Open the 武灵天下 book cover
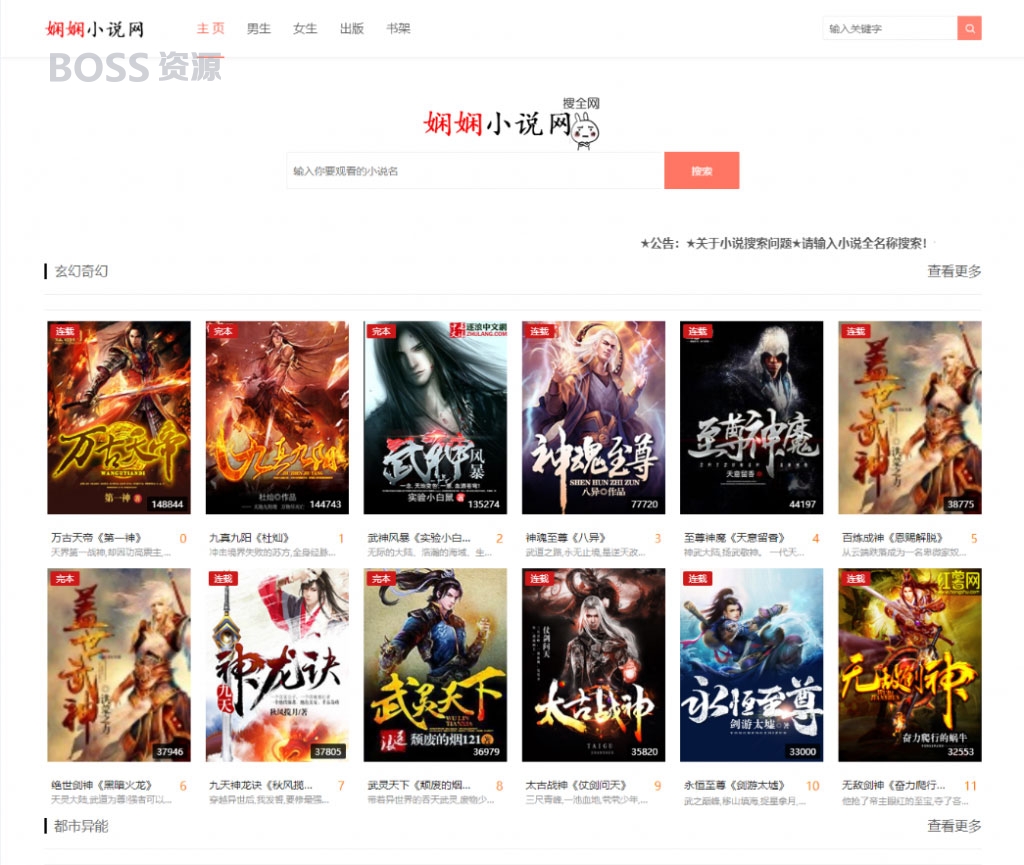This screenshot has width=1024, height=865. [x=435, y=665]
